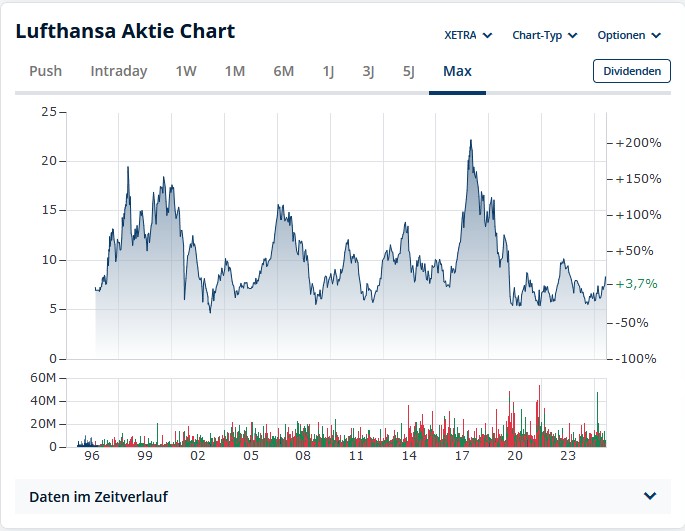
Task: Click the chevron icon beside Daten im Zeitverlauf
Action: 650,496
